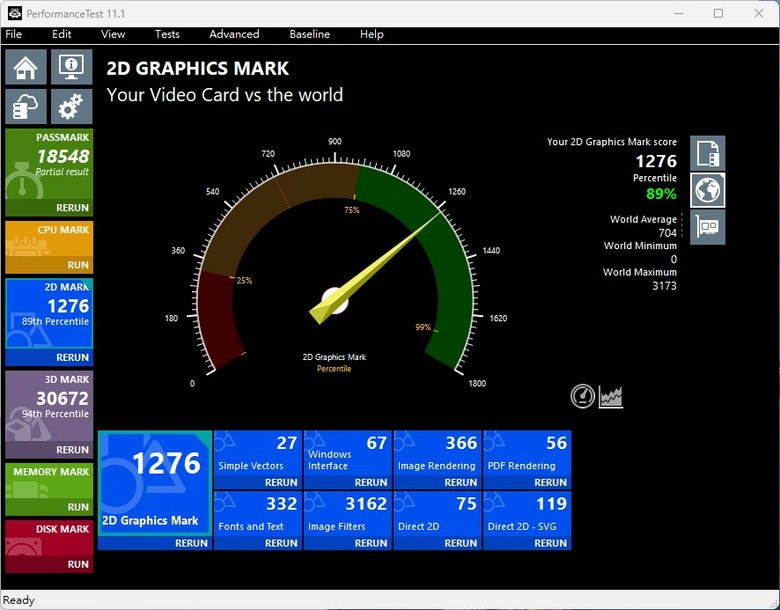Click the large 2D Graphics Mark tile

tap(155, 483)
